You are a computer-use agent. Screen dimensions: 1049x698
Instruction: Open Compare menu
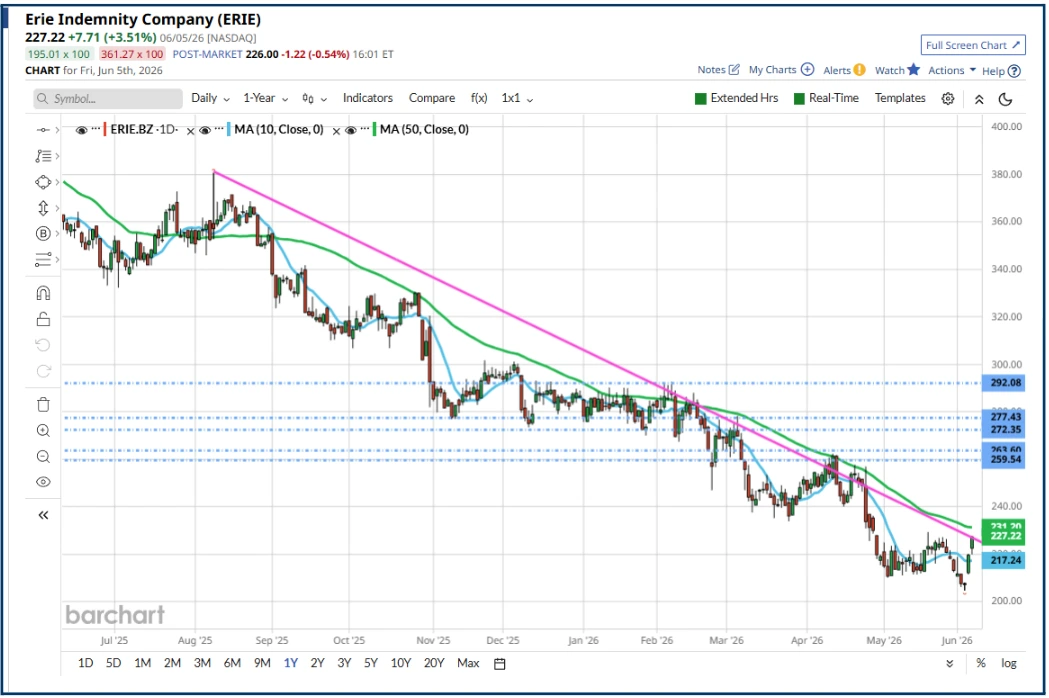coord(432,98)
